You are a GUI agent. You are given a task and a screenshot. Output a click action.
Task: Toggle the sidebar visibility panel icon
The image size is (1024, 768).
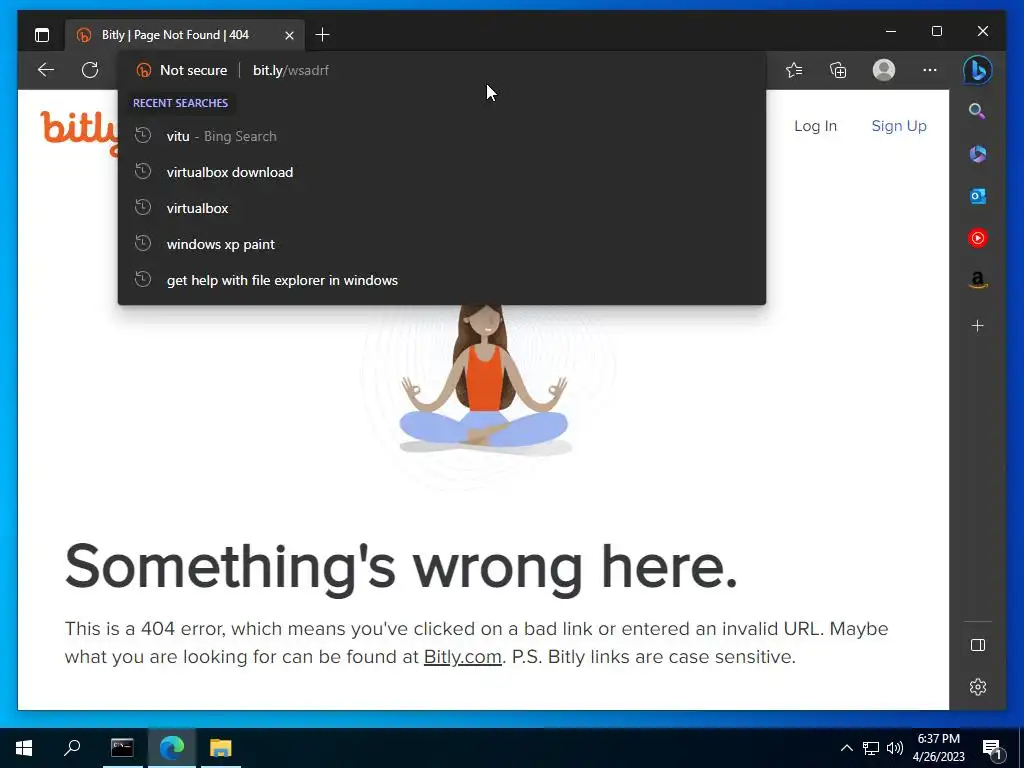coord(978,645)
